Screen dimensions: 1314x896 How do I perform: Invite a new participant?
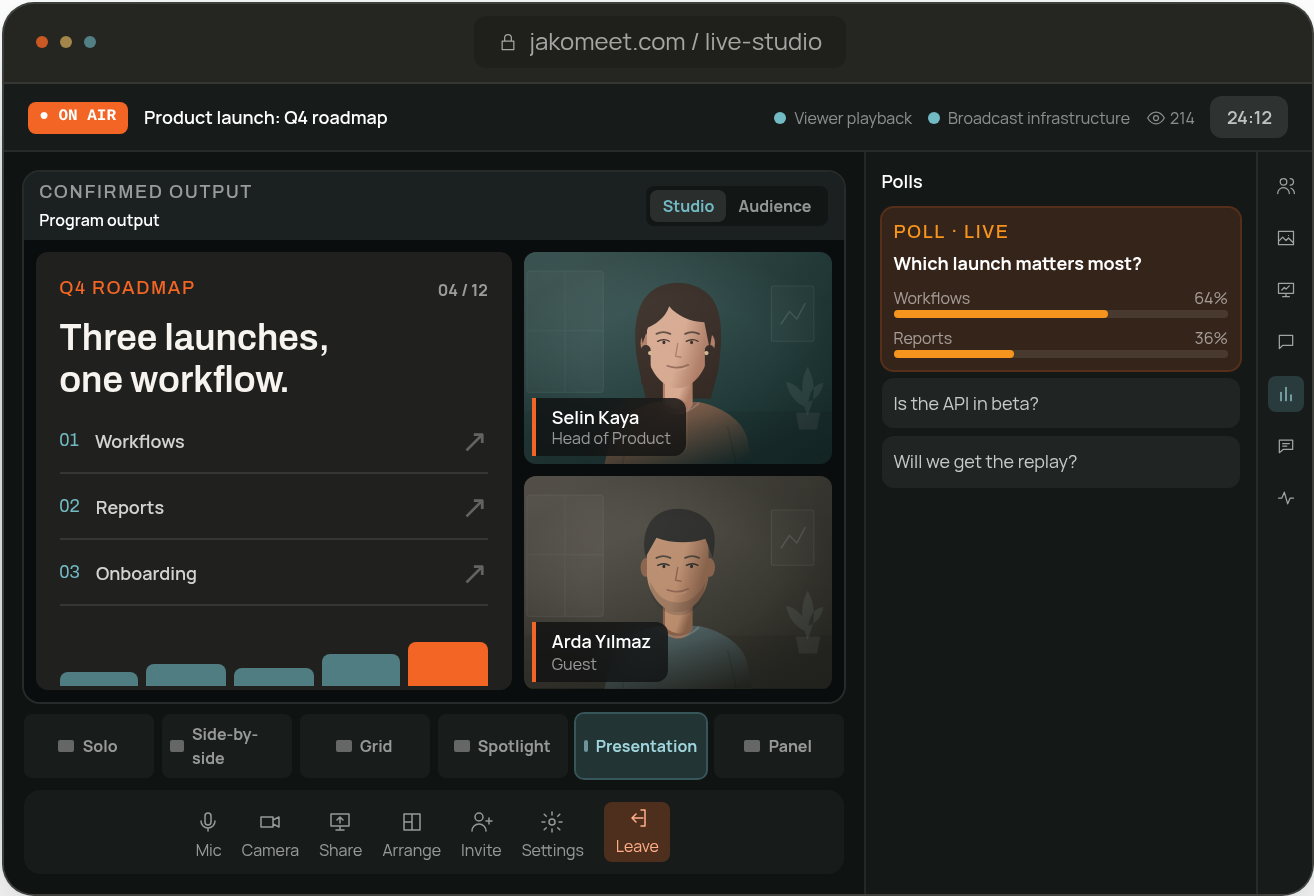pyautogui.click(x=481, y=834)
